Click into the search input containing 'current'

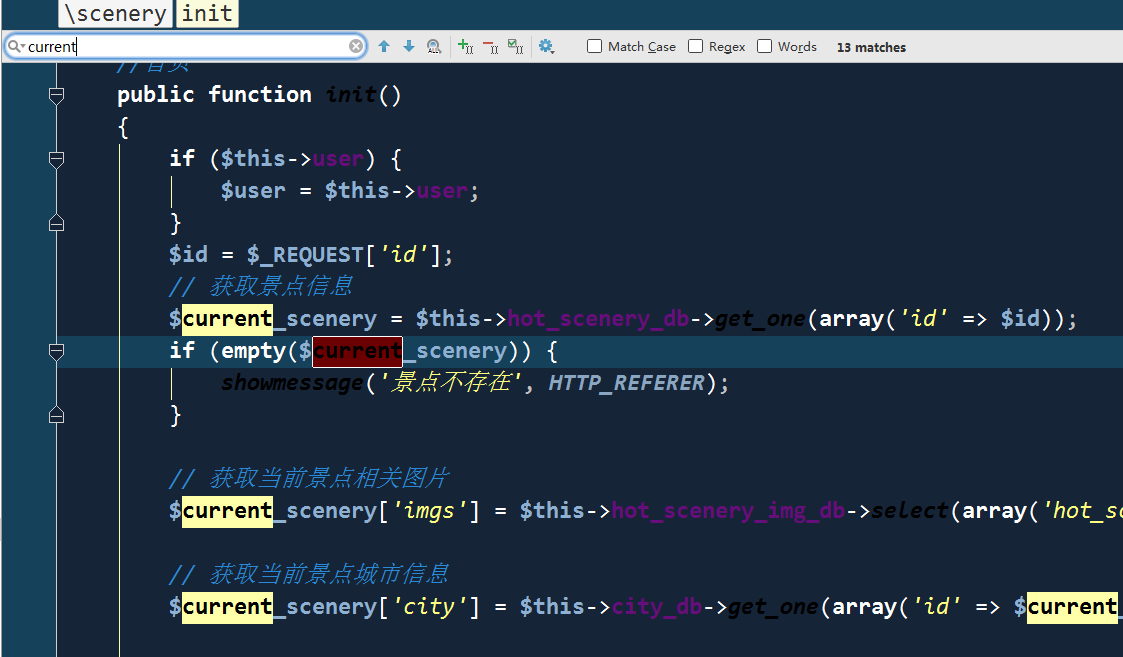(186, 47)
